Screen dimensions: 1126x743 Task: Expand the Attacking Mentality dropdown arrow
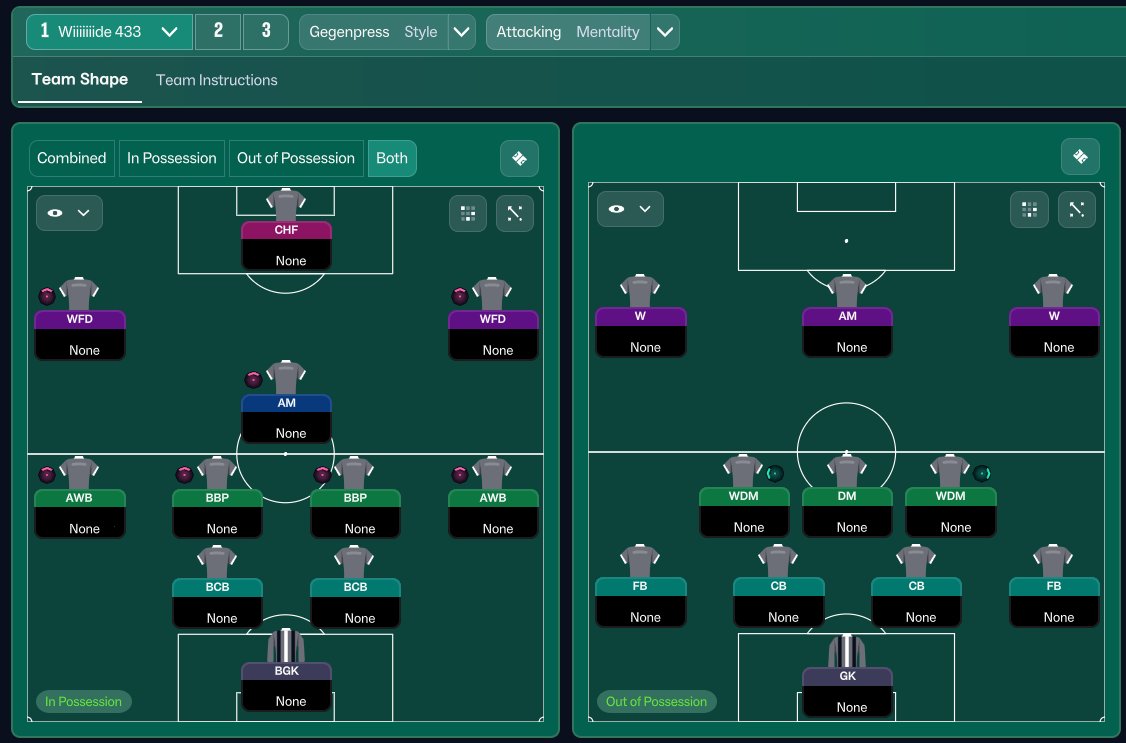click(x=665, y=32)
